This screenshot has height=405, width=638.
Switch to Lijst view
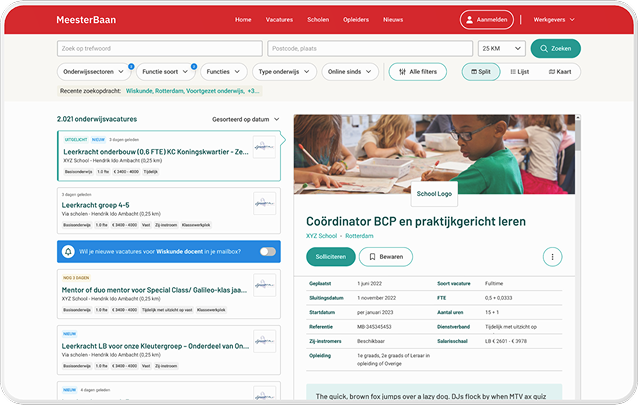(520, 72)
